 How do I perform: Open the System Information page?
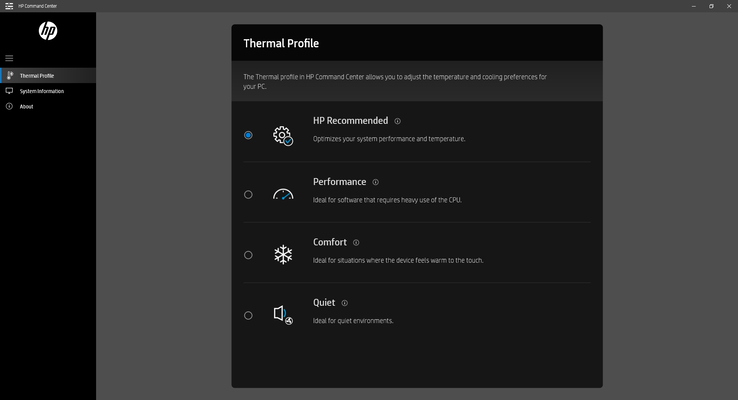click(x=41, y=91)
